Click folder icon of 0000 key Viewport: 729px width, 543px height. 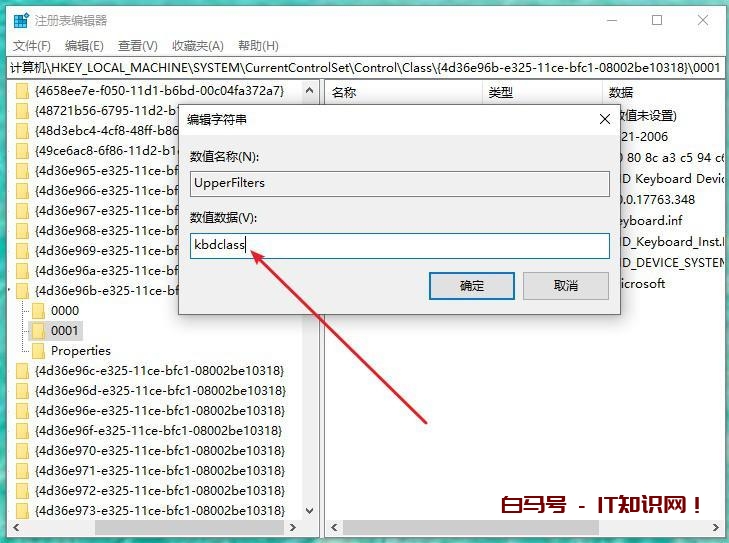coord(39,311)
